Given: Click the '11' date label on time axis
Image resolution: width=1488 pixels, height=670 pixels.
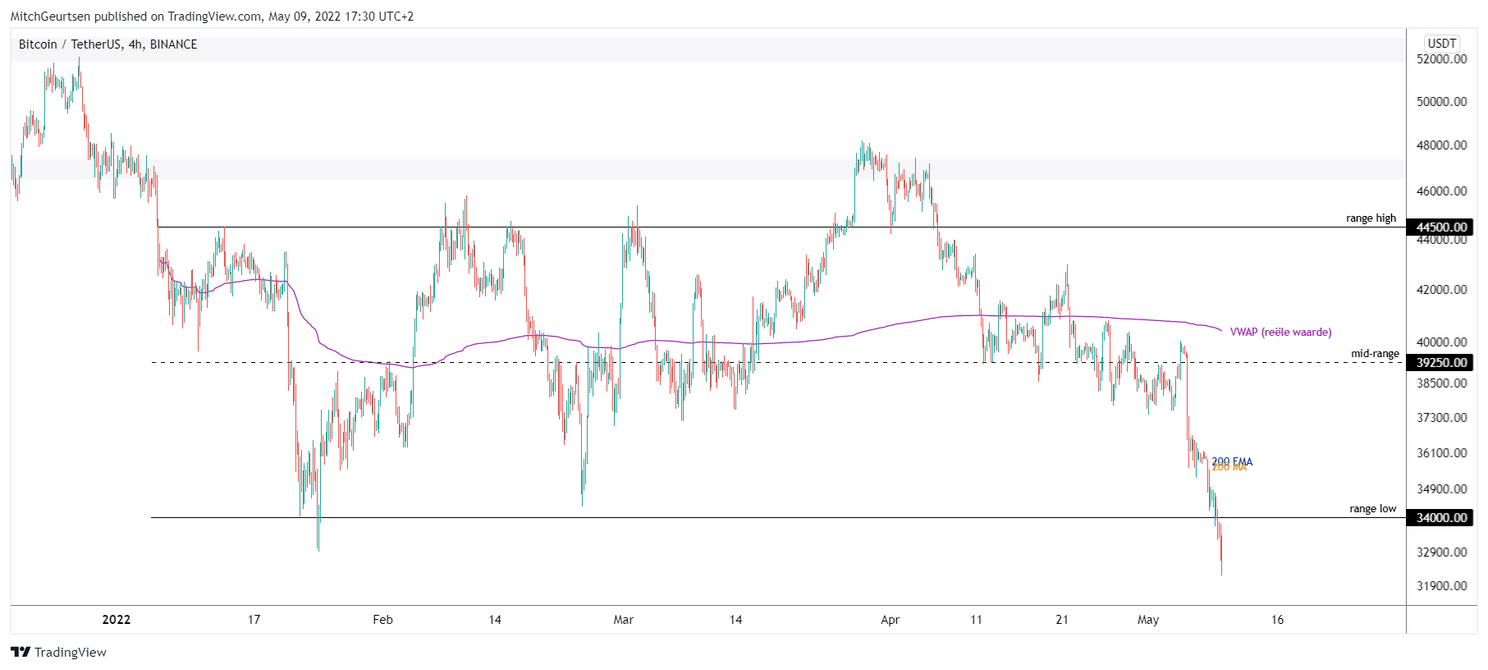Looking at the screenshot, I should (x=977, y=620).
